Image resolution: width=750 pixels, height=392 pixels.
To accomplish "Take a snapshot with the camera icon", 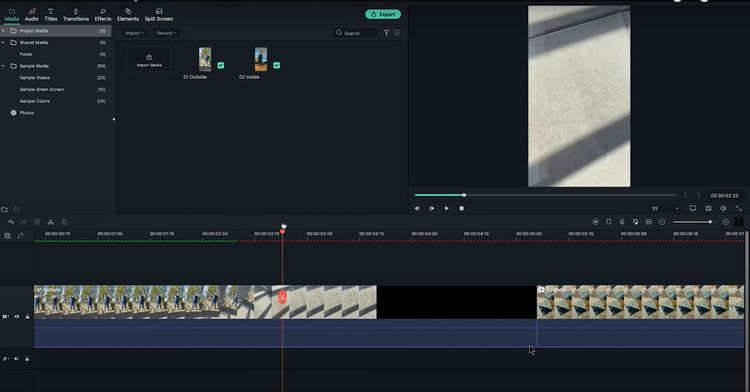I will (708, 208).
